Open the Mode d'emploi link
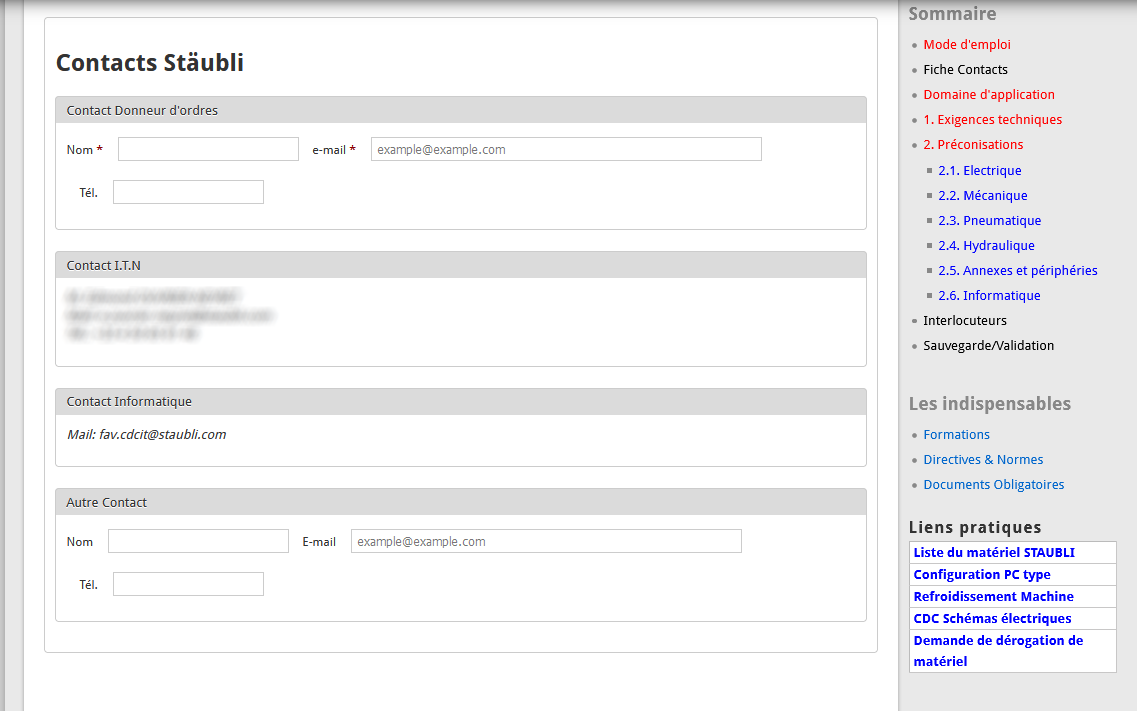 967,45
